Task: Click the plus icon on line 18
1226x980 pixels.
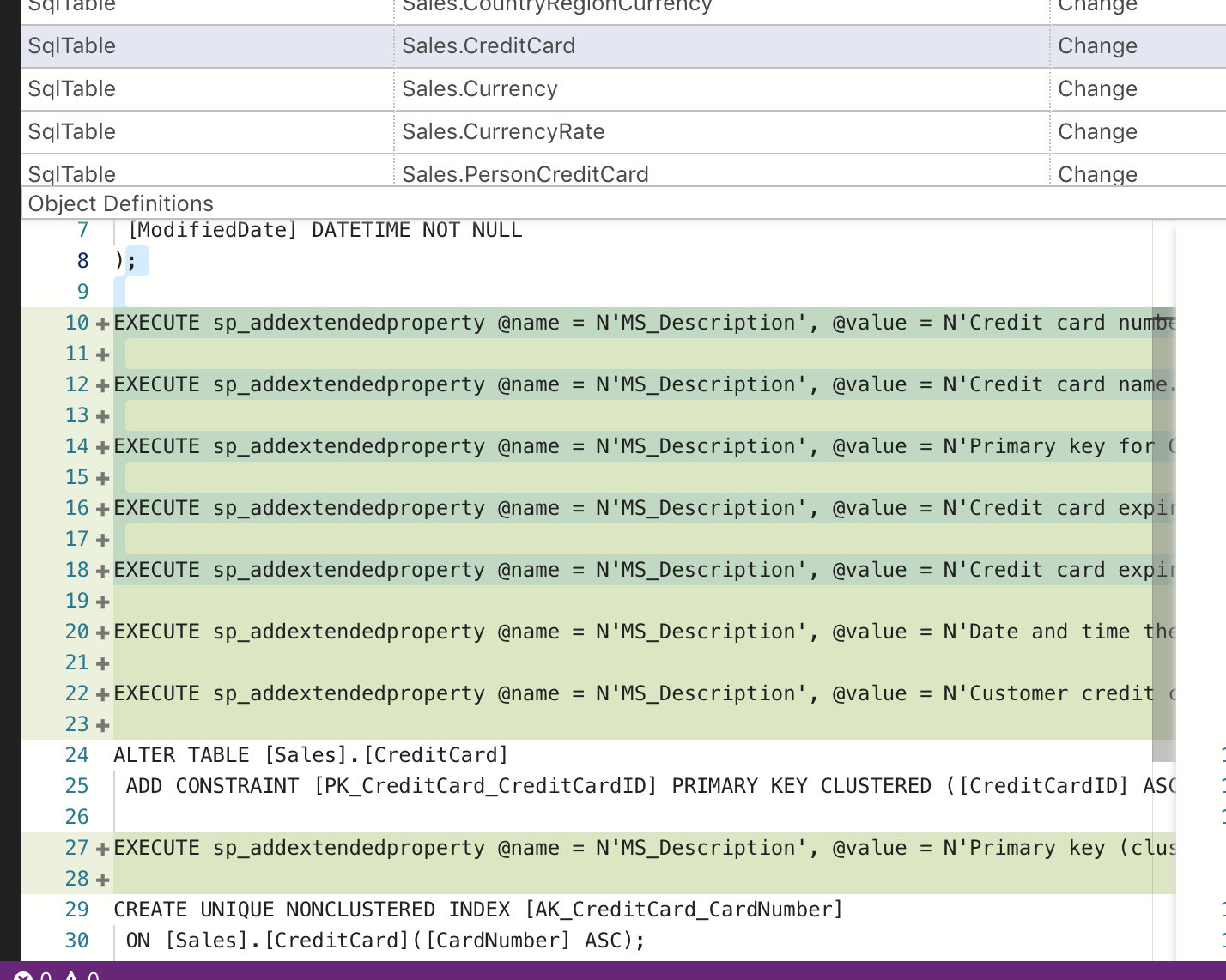Action: click(x=101, y=571)
